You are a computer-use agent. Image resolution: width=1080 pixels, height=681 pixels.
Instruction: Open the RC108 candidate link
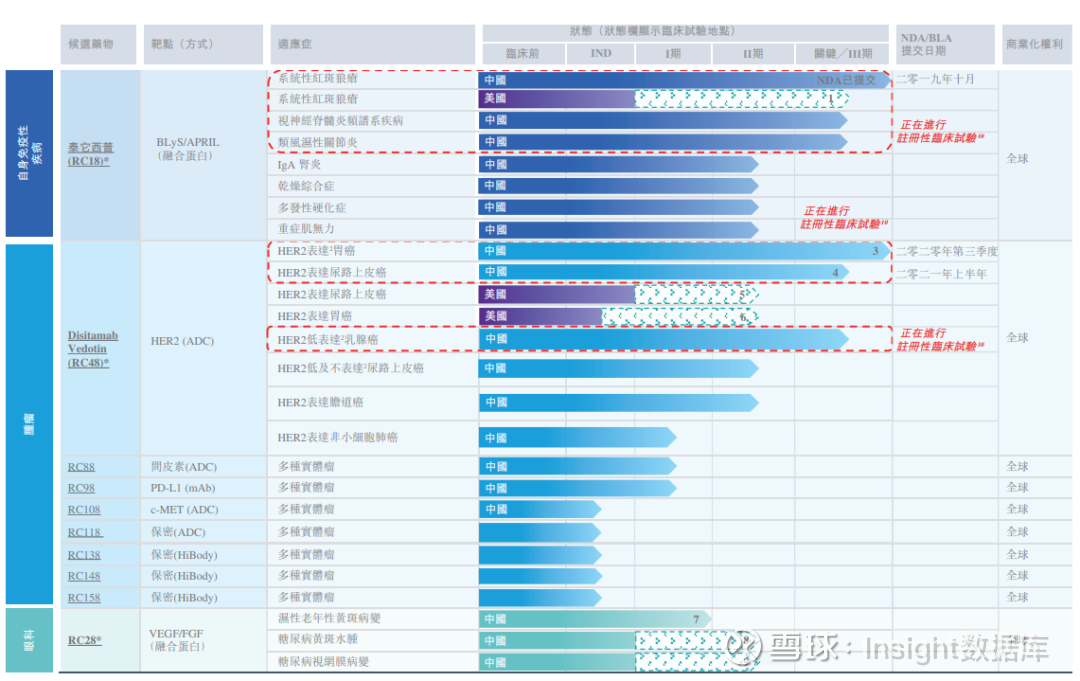(x=83, y=510)
